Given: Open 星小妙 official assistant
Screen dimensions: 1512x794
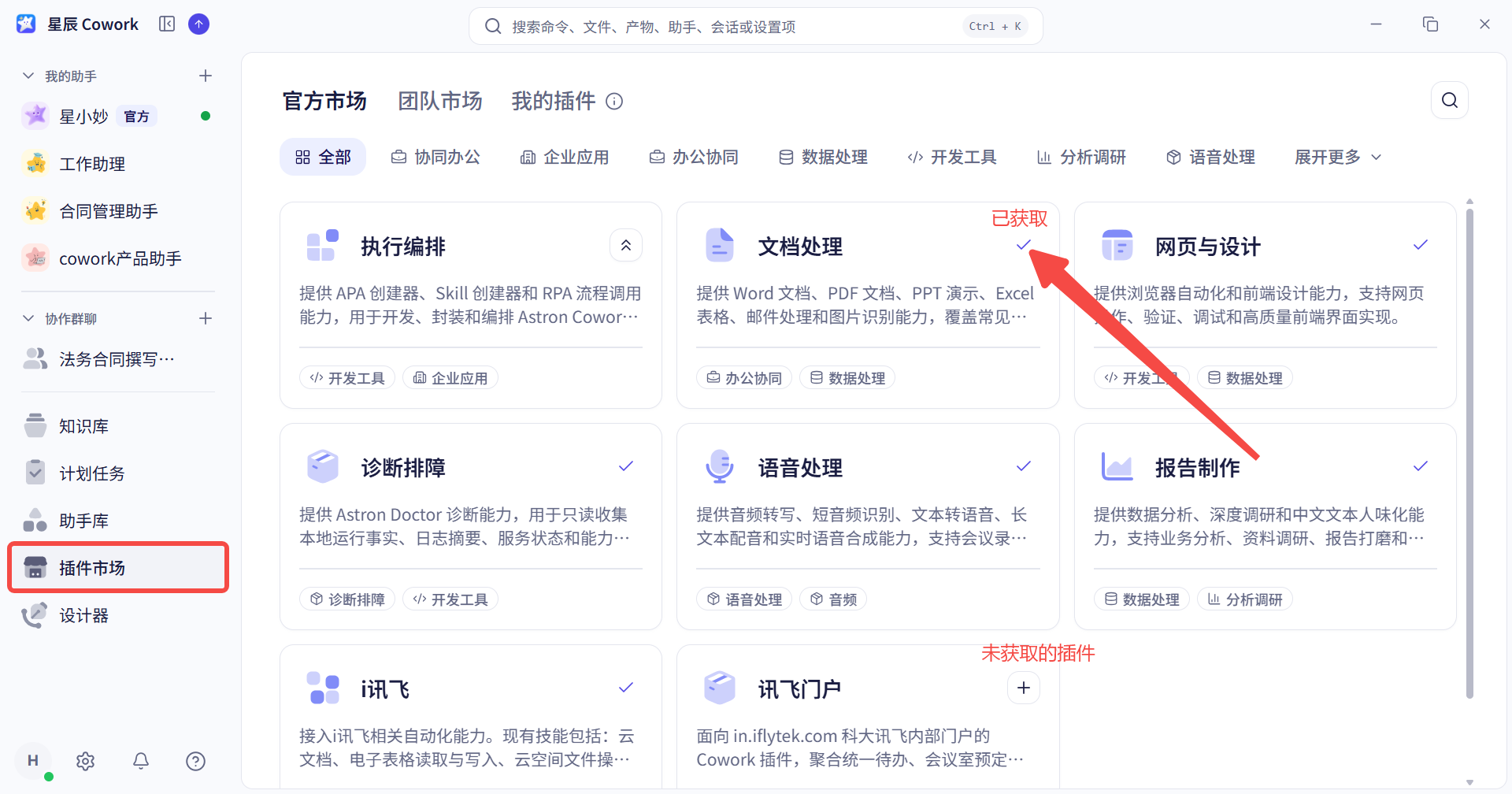Looking at the screenshot, I should tap(118, 116).
